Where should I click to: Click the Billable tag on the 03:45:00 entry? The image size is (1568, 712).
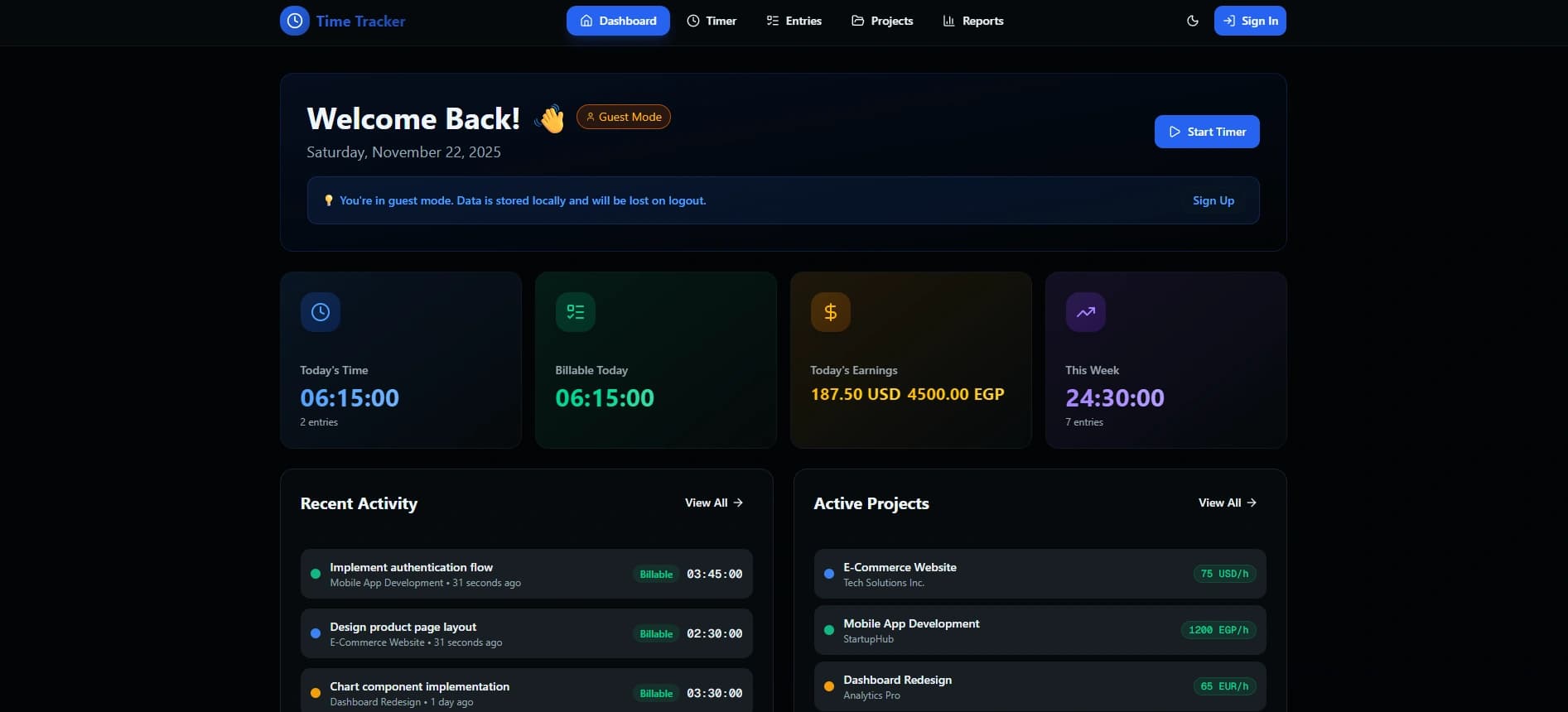click(x=656, y=574)
